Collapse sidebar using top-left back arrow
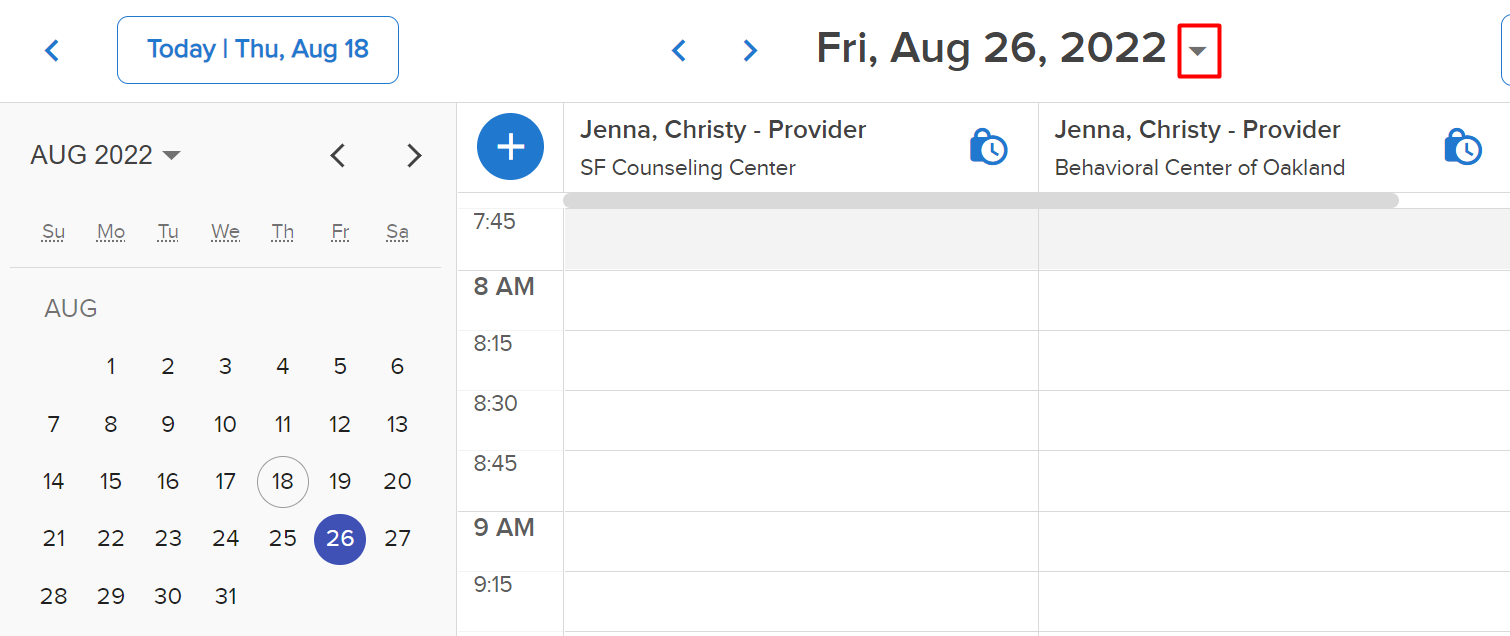 coord(52,50)
